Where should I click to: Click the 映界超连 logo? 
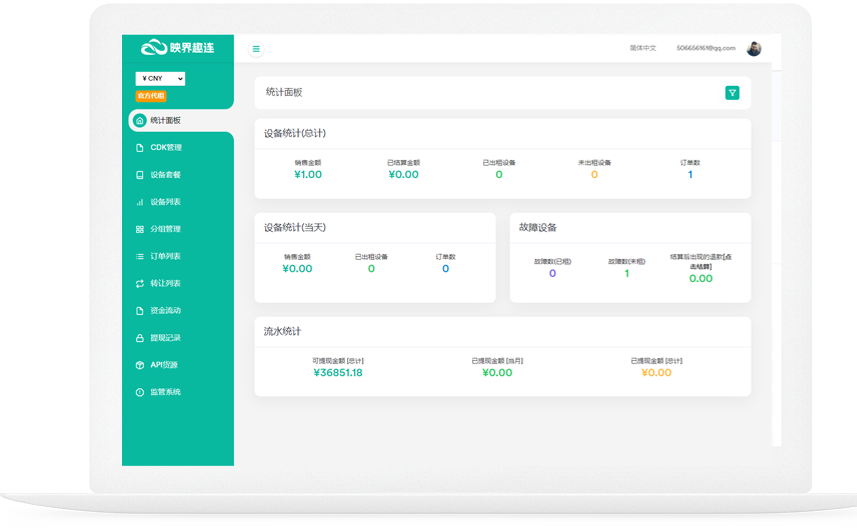point(177,48)
